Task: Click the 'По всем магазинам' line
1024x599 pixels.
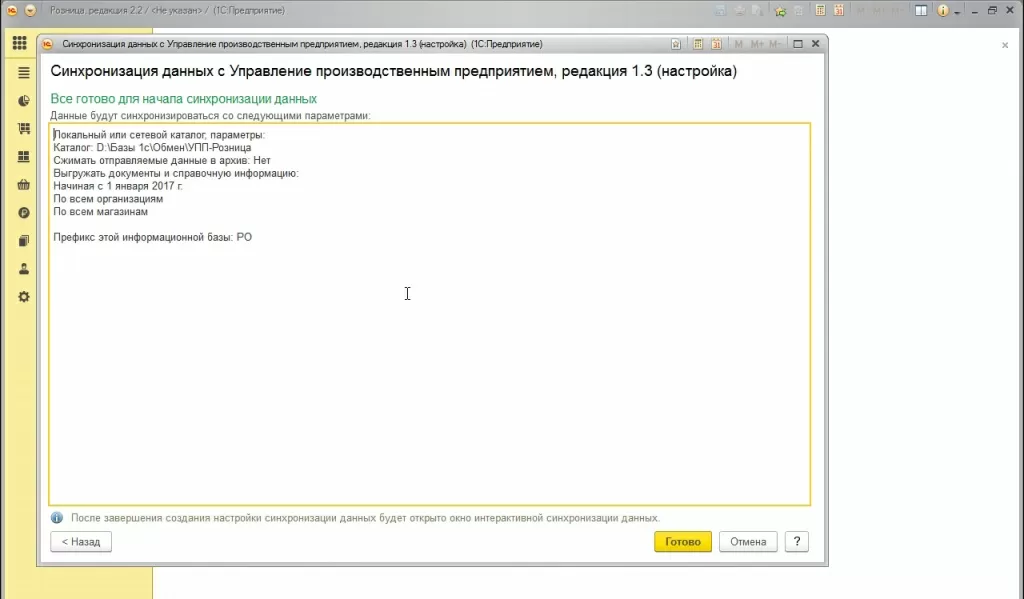Action: pos(101,212)
